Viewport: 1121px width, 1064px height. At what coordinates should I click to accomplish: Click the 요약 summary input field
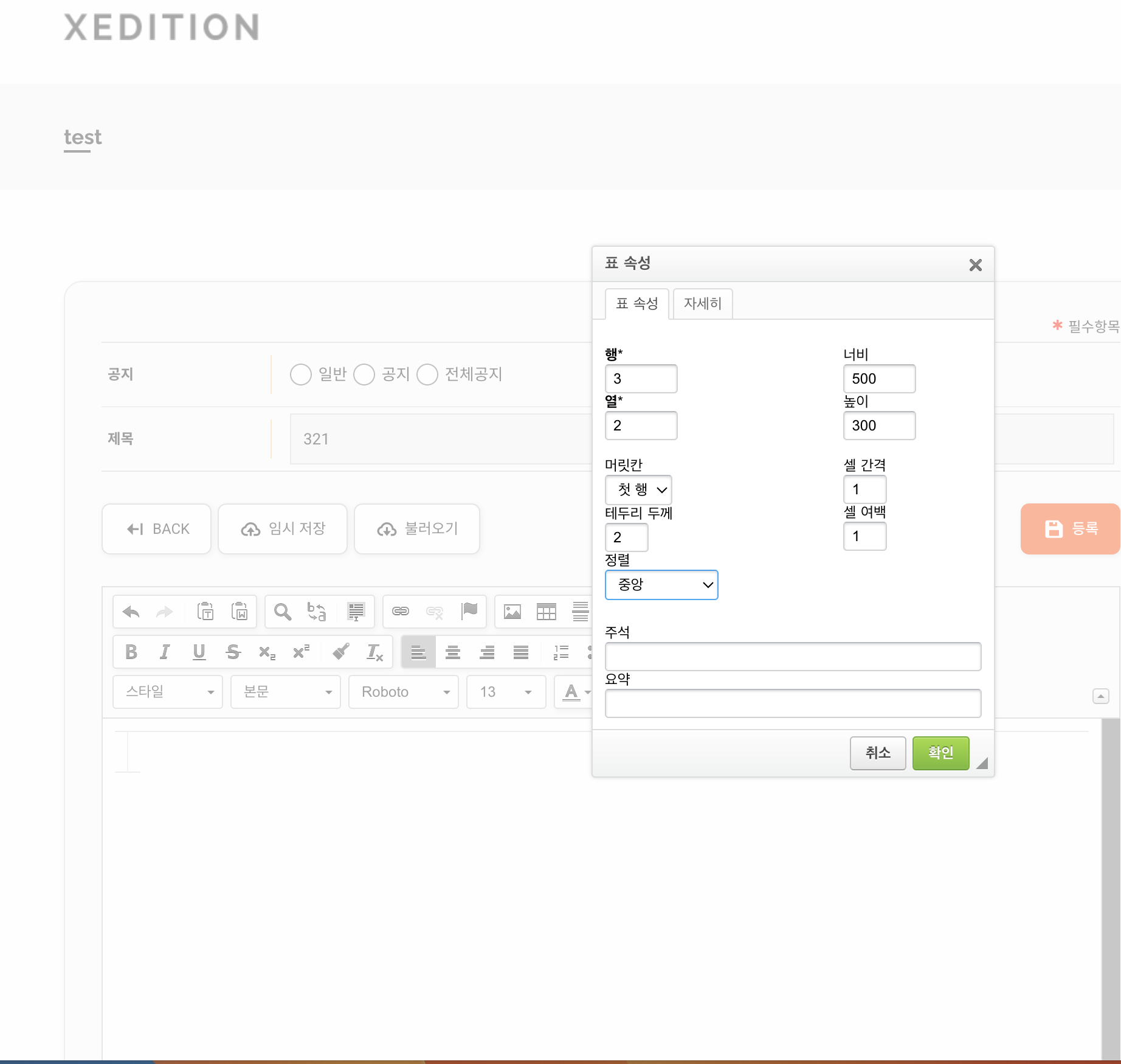(x=793, y=703)
